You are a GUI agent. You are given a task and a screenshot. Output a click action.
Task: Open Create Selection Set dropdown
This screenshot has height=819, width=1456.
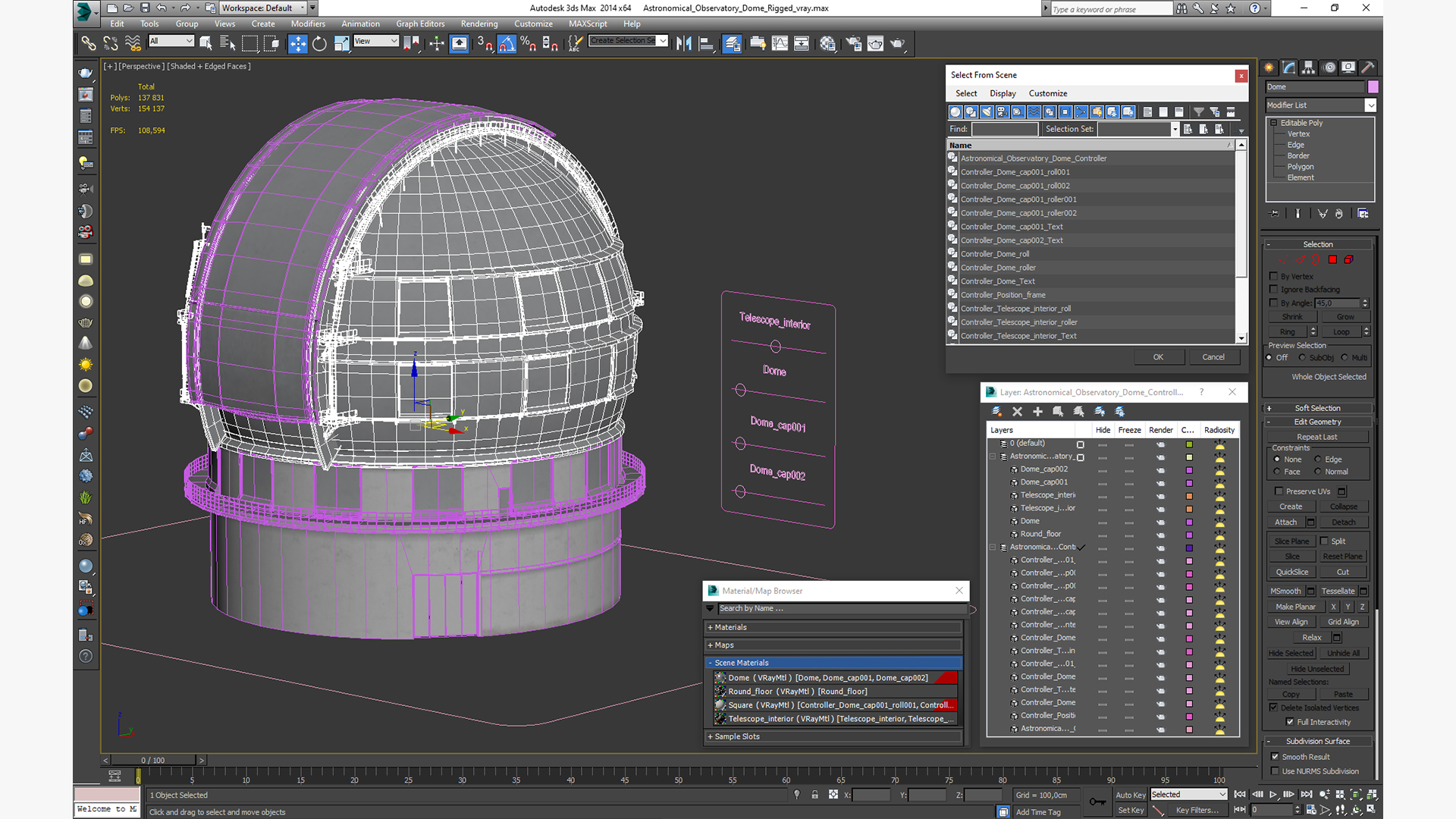(629, 41)
